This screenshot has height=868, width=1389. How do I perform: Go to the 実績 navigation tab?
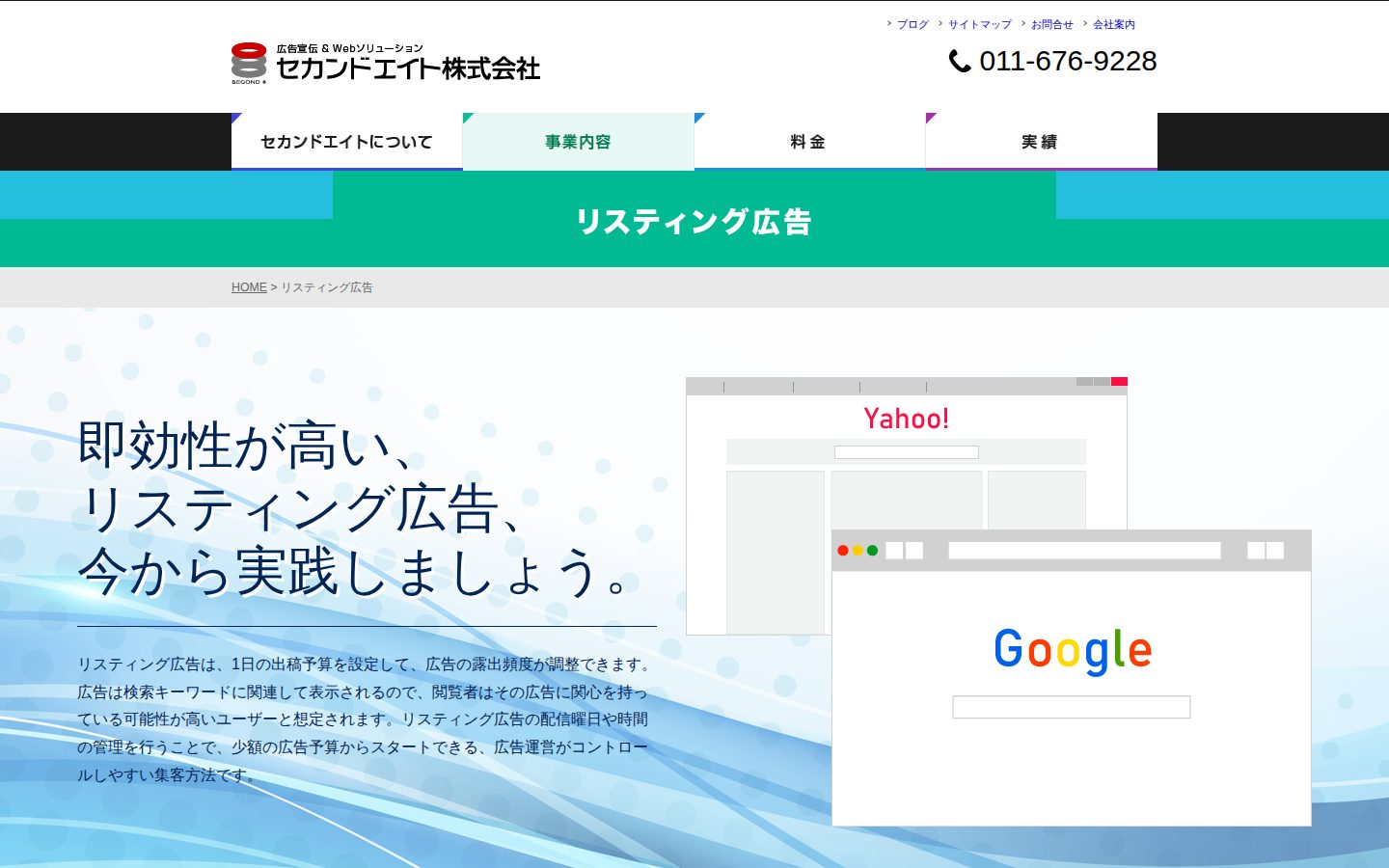[x=1042, y=142]
